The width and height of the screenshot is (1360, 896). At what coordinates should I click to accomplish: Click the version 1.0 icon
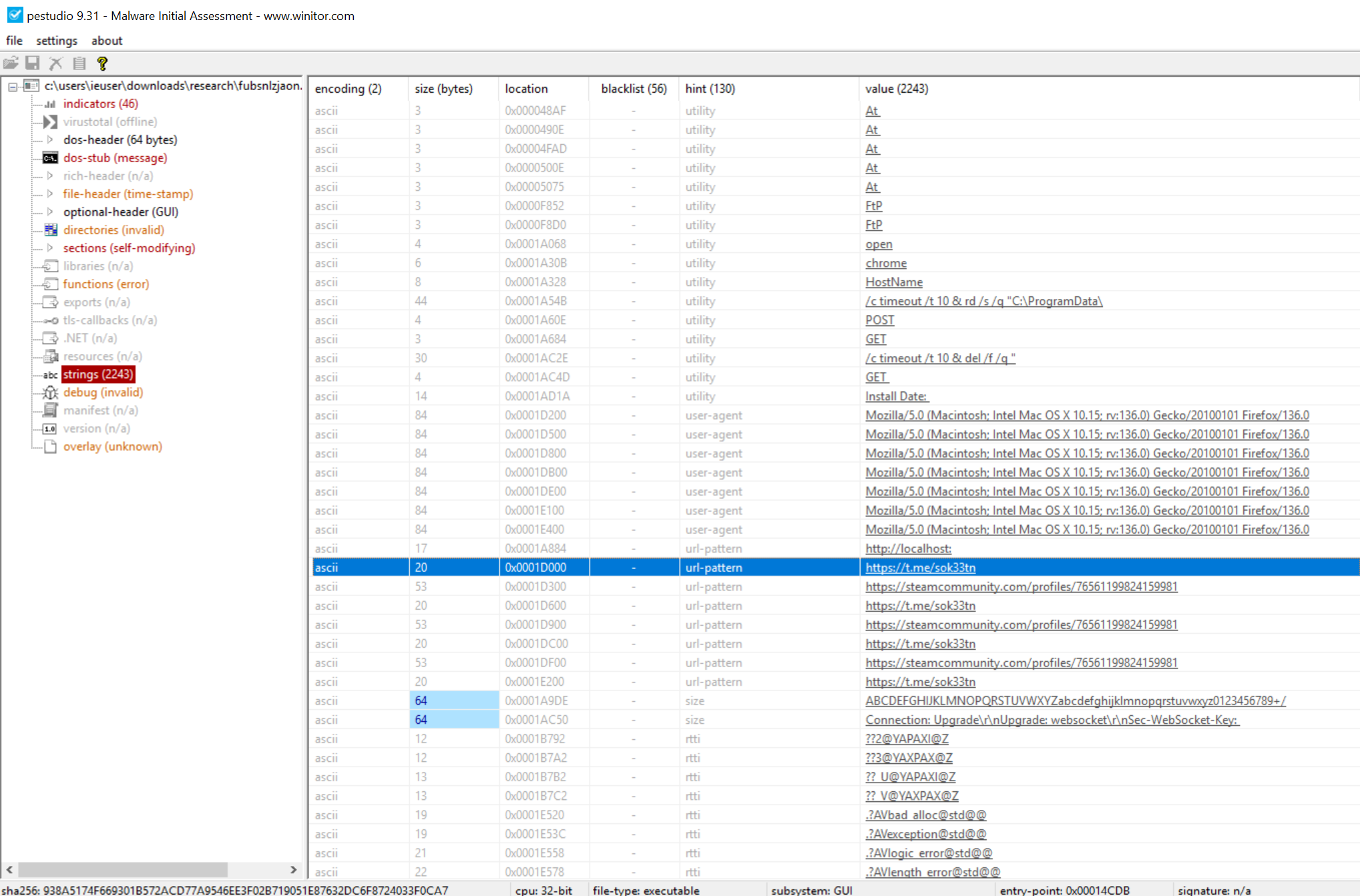pyautogui.click(x=50, y=429)
